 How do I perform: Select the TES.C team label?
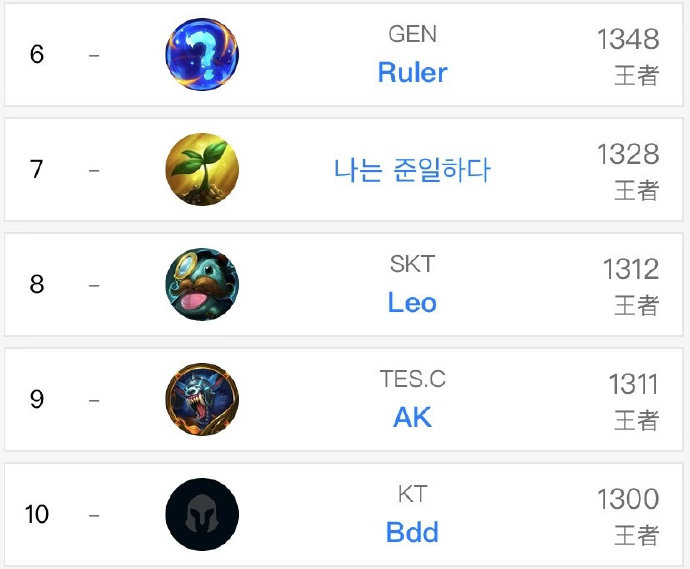(x=412, y=379)
